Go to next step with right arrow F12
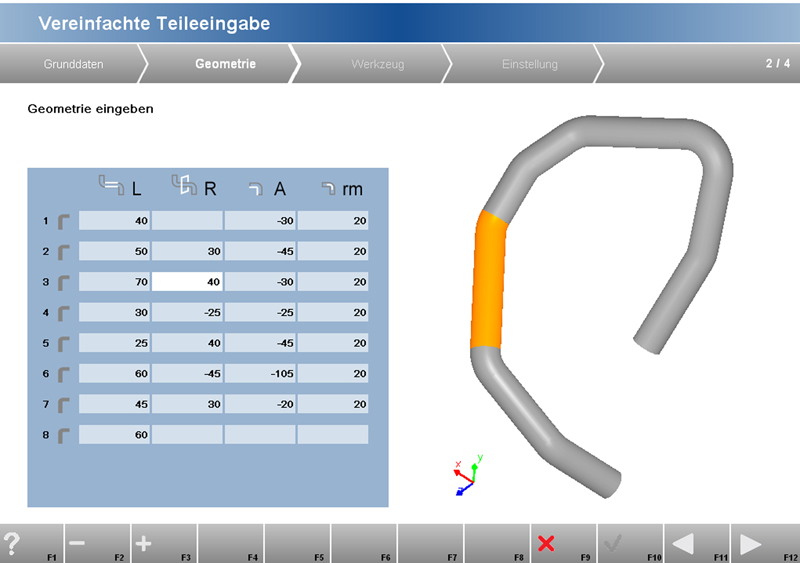 tap(765, 544)
